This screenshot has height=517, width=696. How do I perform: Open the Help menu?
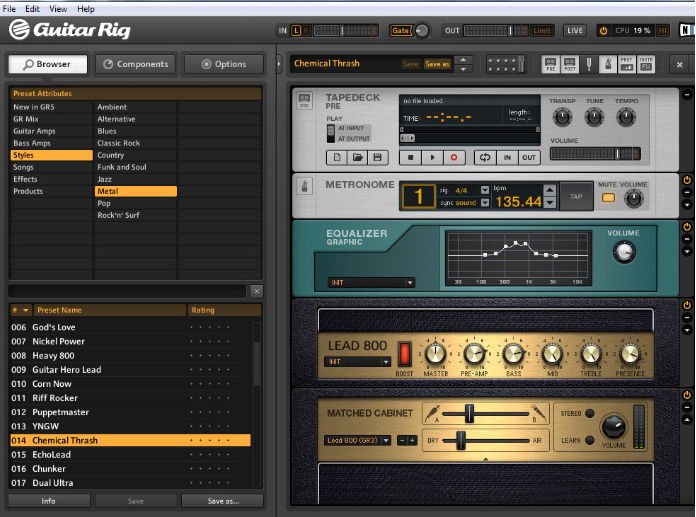(86, 9)
